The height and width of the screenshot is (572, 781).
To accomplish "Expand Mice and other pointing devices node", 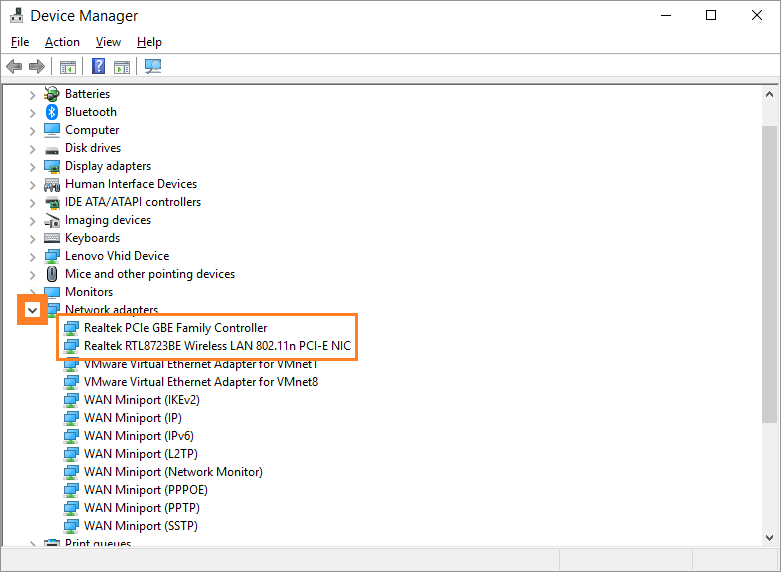I will point(32,275).
